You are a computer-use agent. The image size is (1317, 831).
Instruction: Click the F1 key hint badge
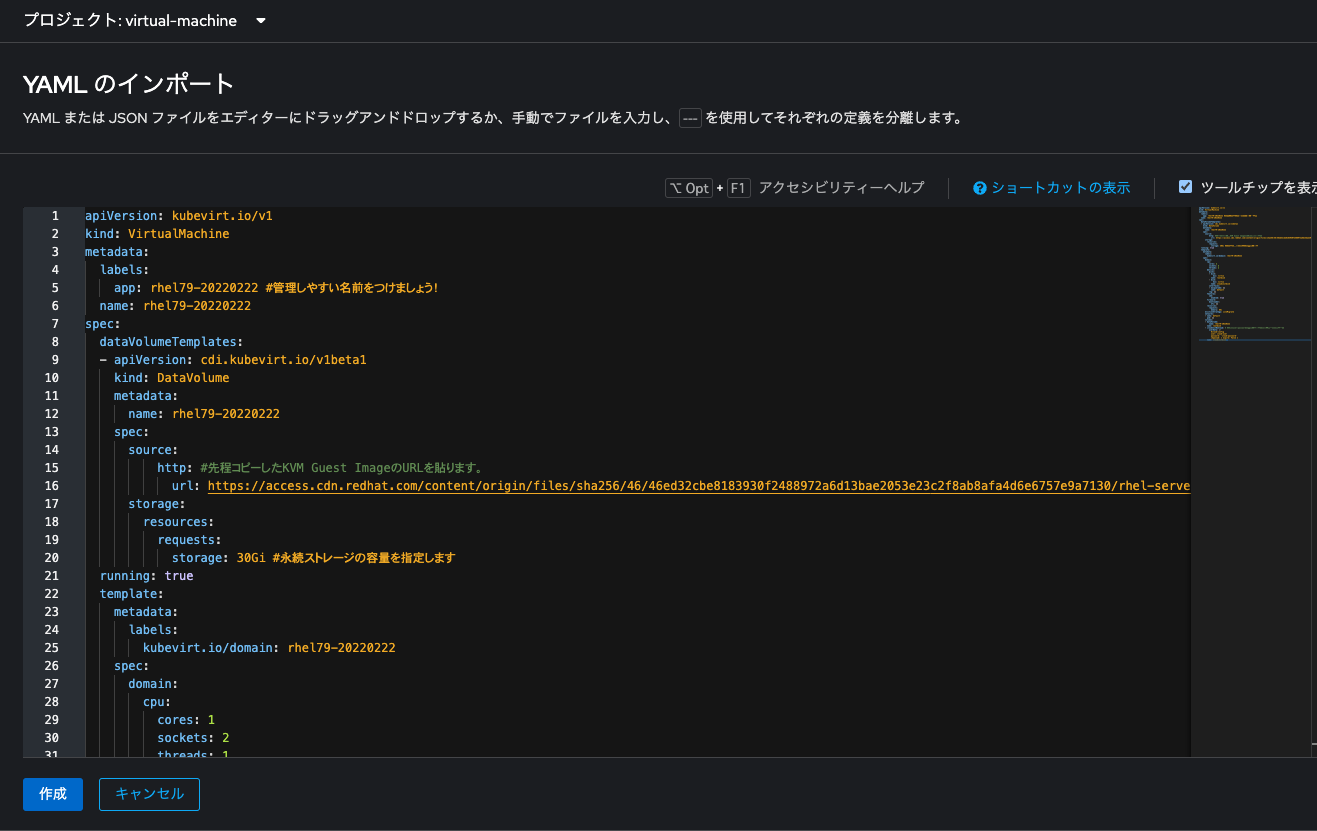point(738,188)
